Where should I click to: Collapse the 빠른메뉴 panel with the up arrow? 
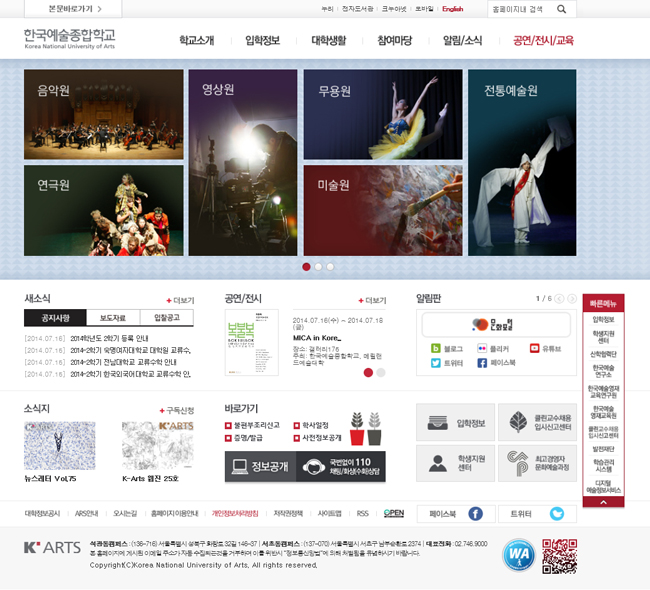[603, 502]
